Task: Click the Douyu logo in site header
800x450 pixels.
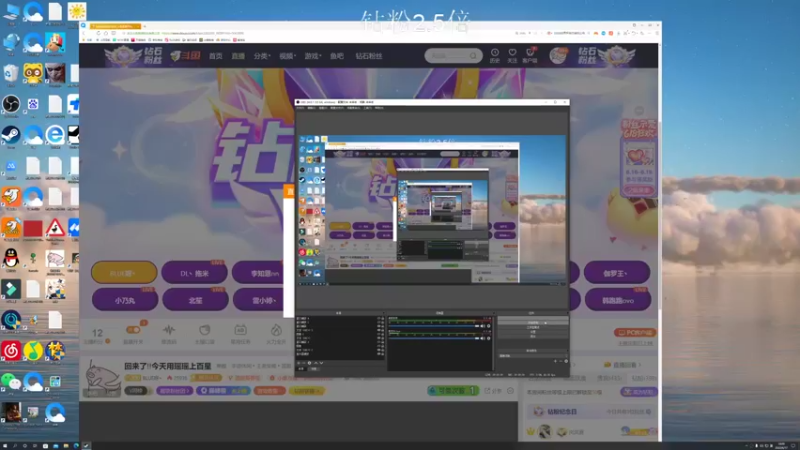Action: click(x=185, y=56)
